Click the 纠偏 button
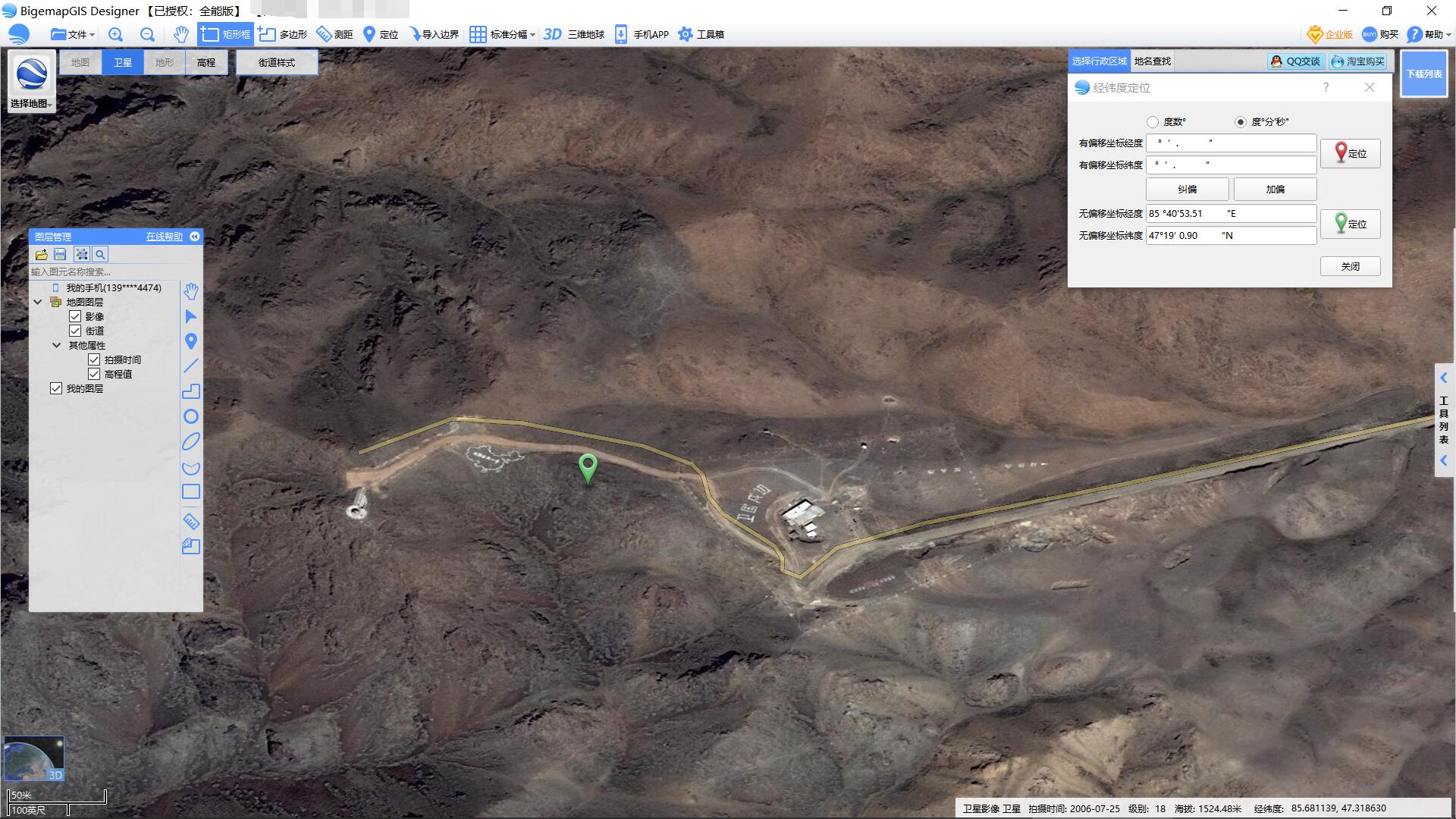 click(1187, 189)
